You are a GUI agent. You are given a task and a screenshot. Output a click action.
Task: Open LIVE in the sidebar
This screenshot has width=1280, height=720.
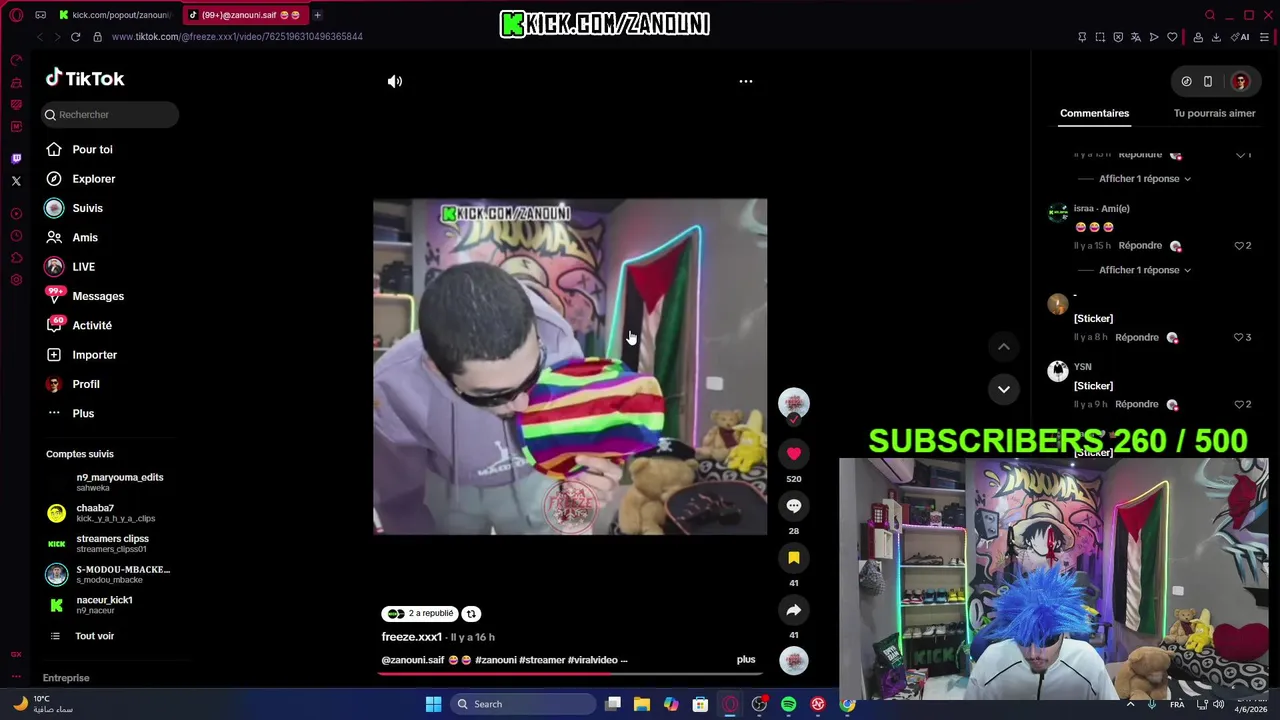click(x=83, y=267)
